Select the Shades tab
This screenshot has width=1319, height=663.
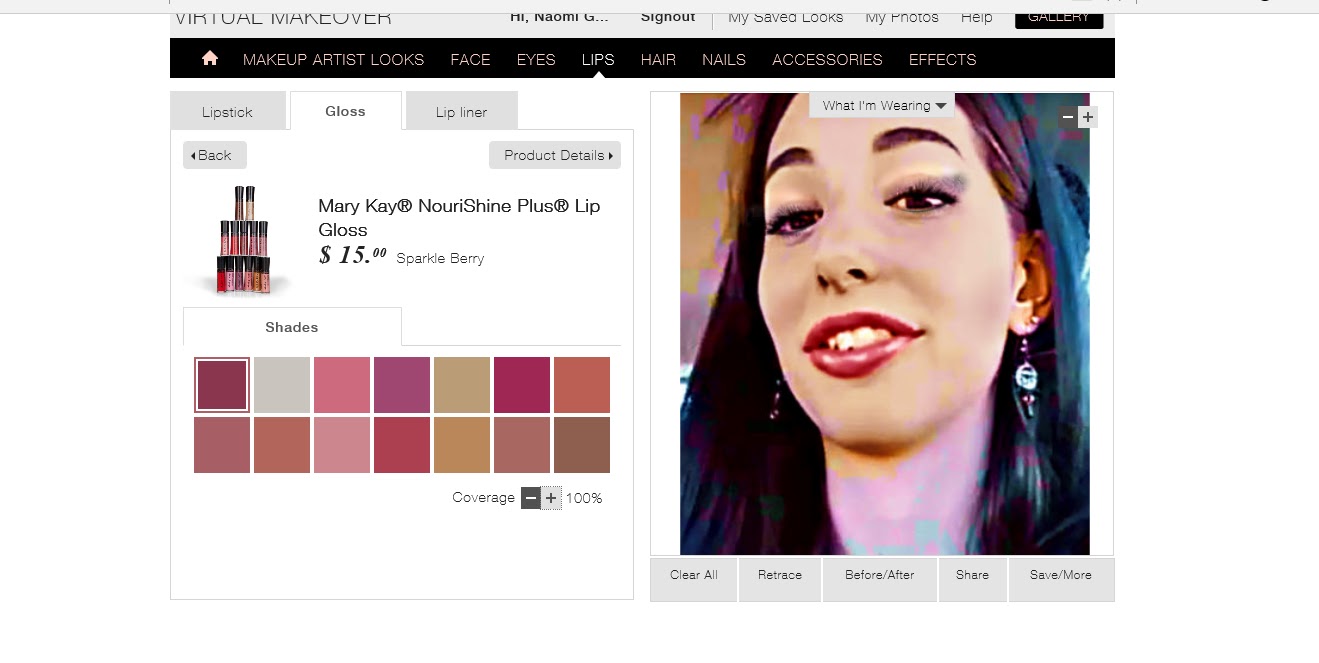292,327
